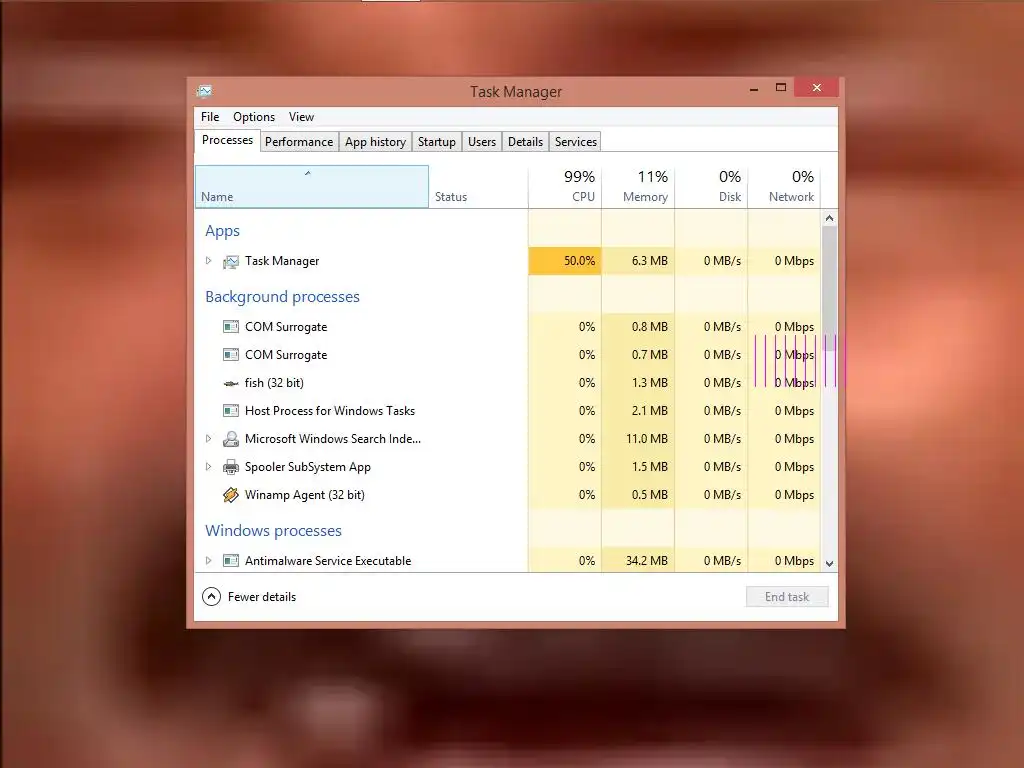Expand Microsoft Windows Search Indexer row
This screenshot has height=768, width=1024.
[208, 439]
